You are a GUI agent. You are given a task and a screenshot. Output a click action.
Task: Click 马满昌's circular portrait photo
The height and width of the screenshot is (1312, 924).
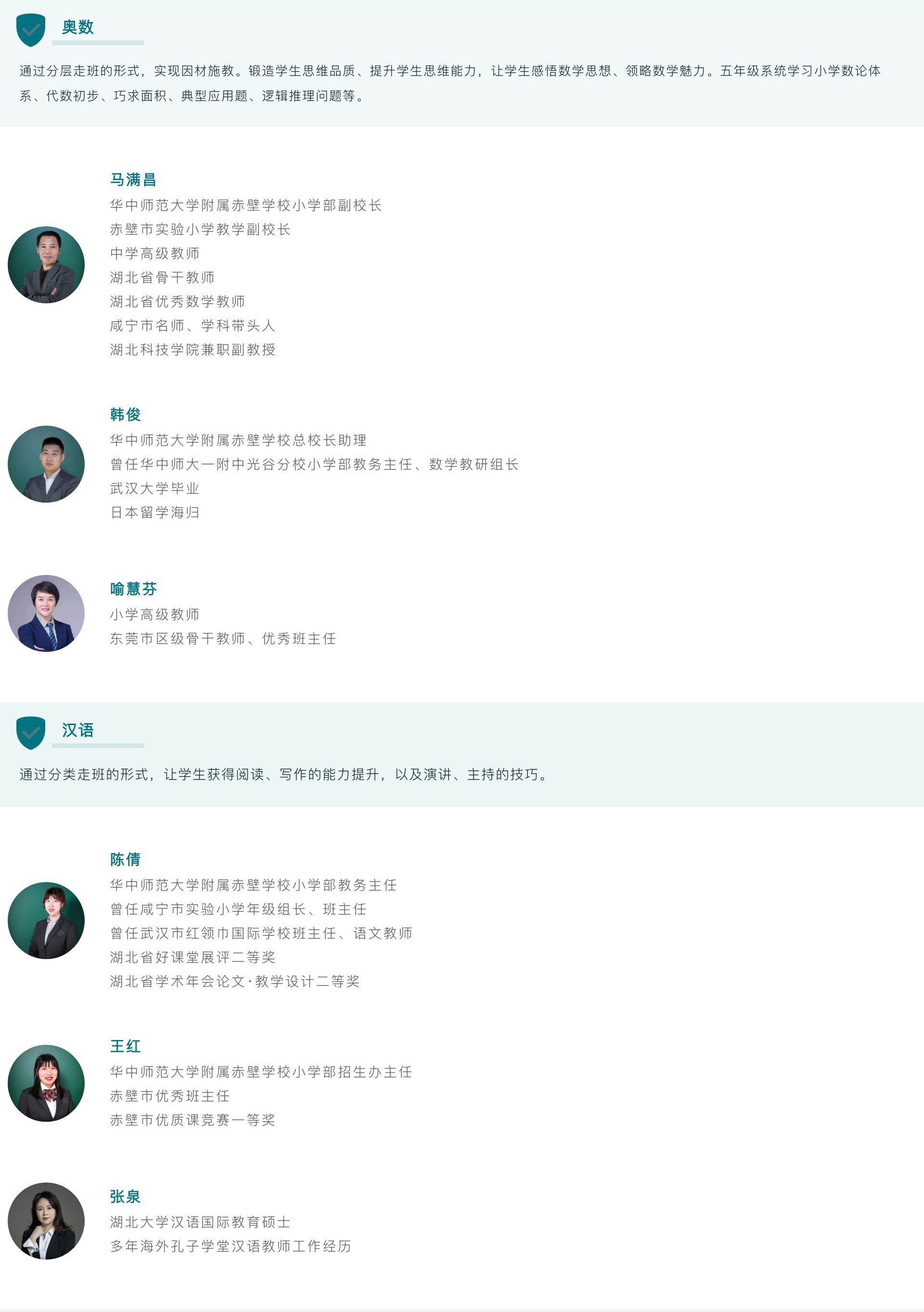coord(46,265)
